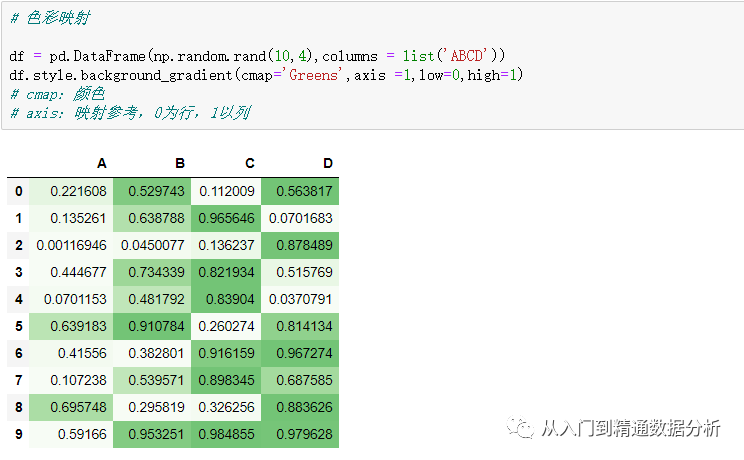Click cell value 0.984855
The image size is (744, 460).
227,434
